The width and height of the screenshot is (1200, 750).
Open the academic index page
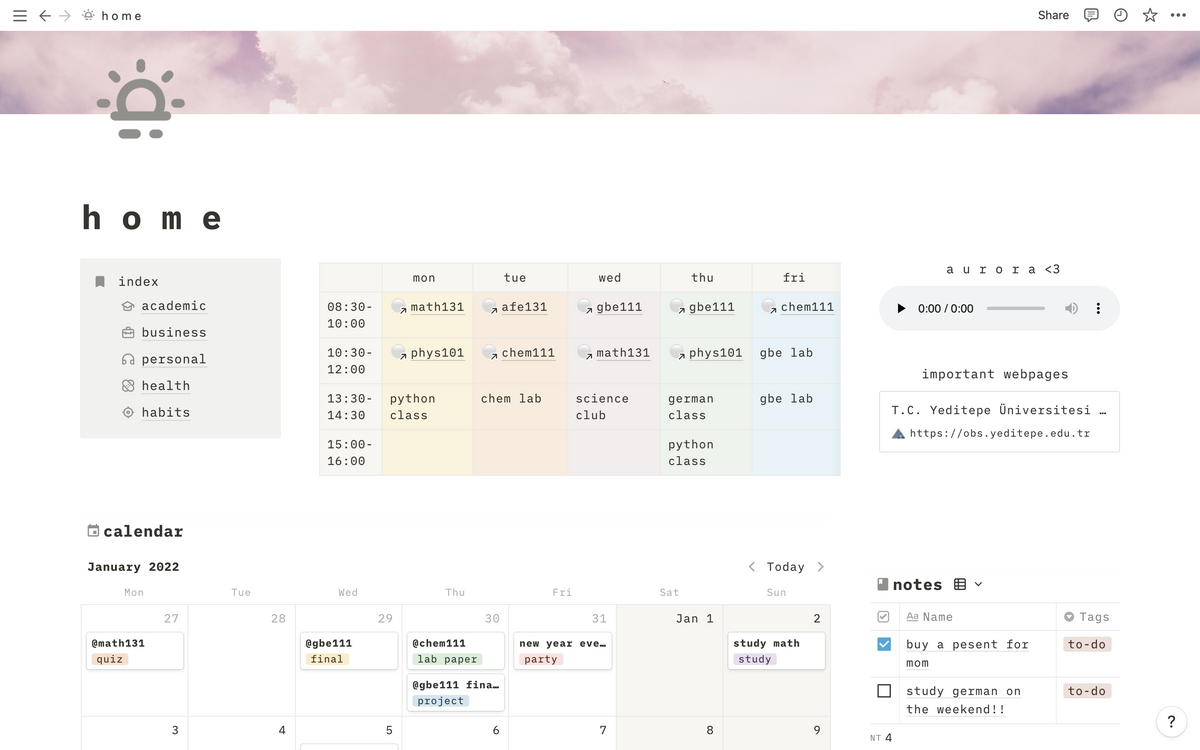173,306
